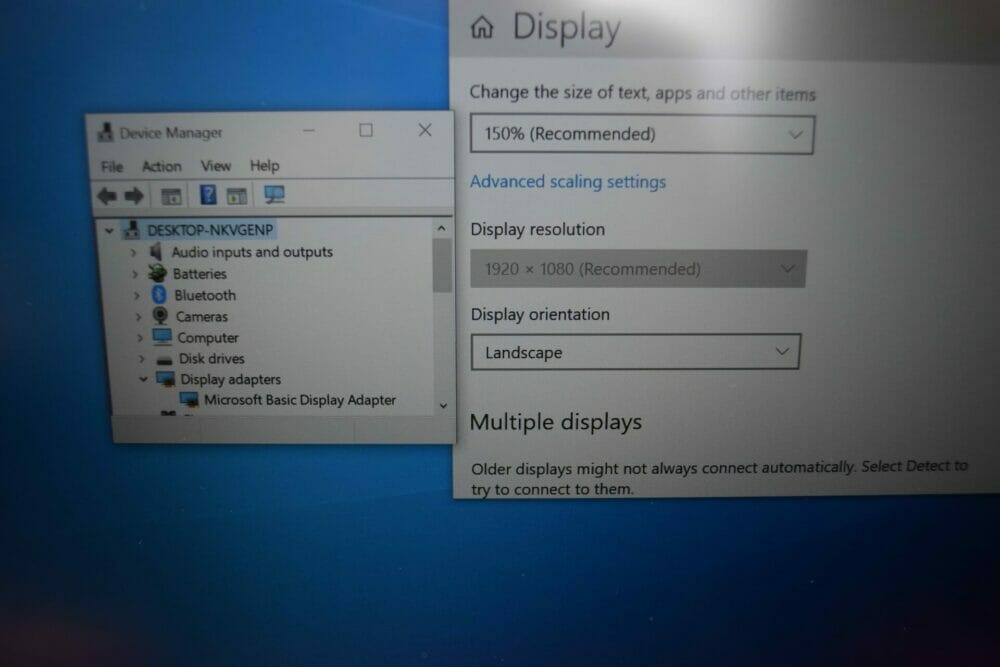The image size is (1000, 667).
Task: Collapse the Display adapters node arrow
Action: [143, 379]
